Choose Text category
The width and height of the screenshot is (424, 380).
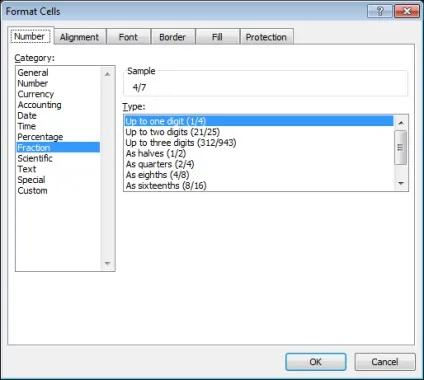point(58,169)
